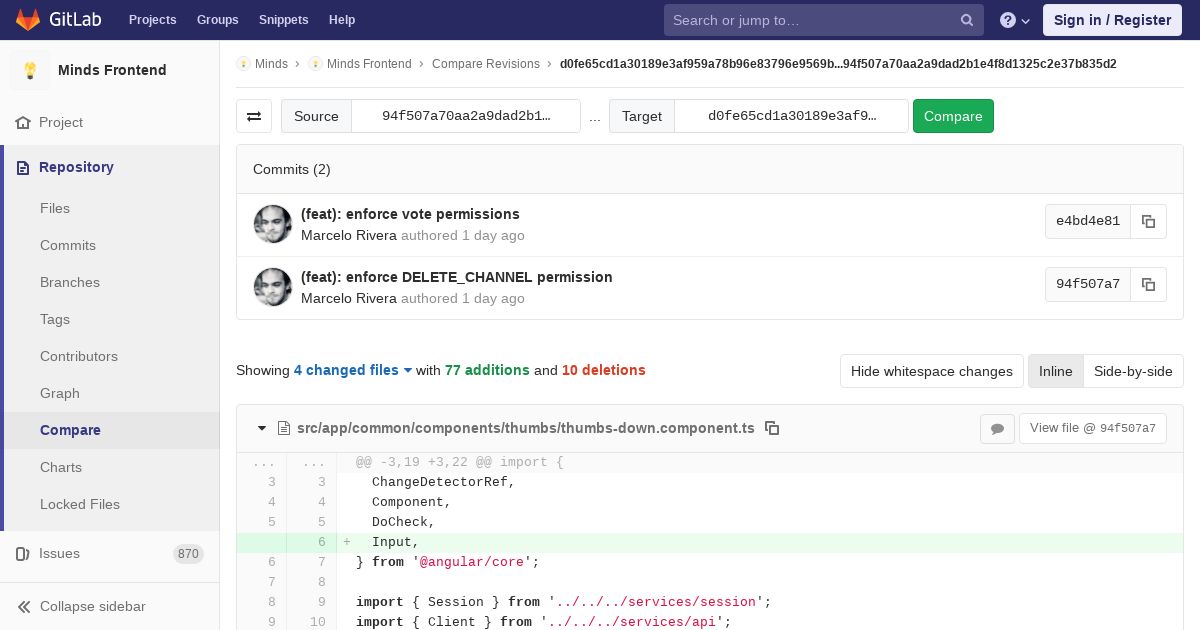Swap source and target revisions icon

[254, 116]
